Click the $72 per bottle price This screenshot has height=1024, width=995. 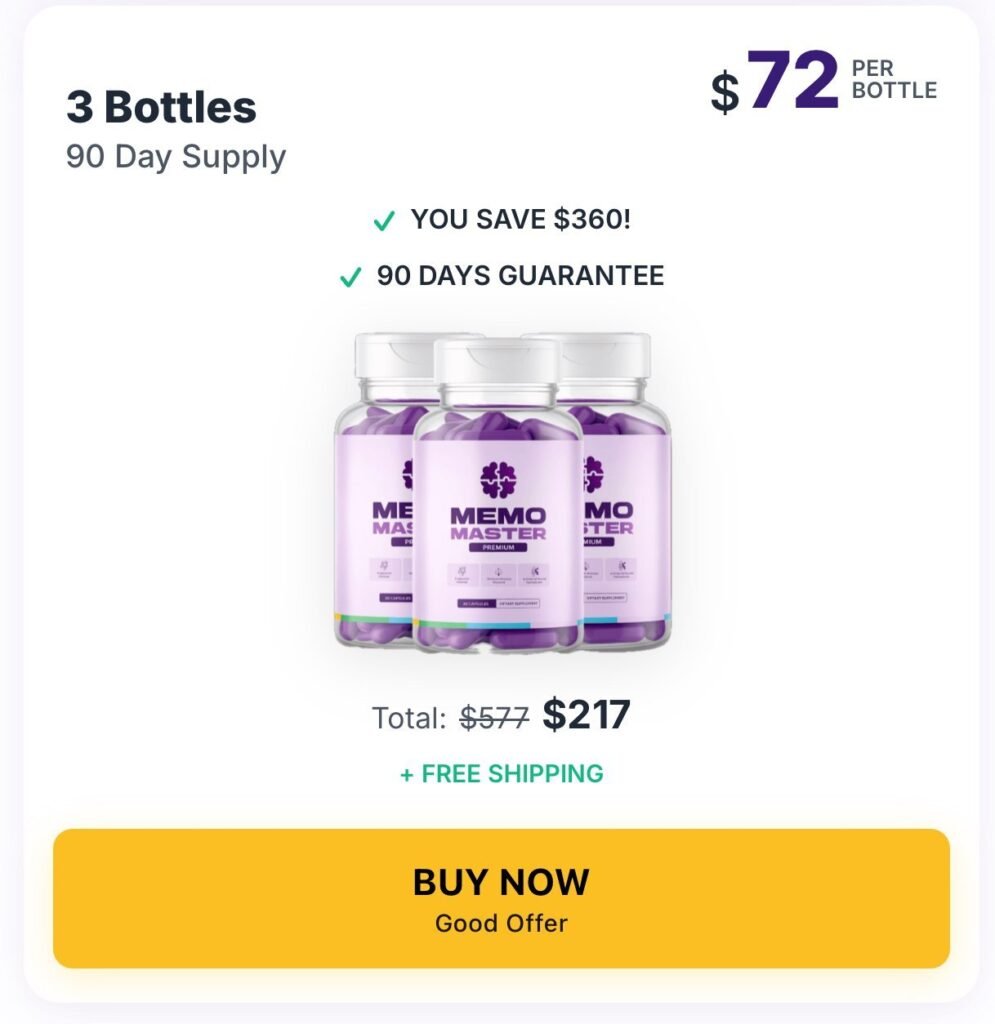(x=775, y=81)
